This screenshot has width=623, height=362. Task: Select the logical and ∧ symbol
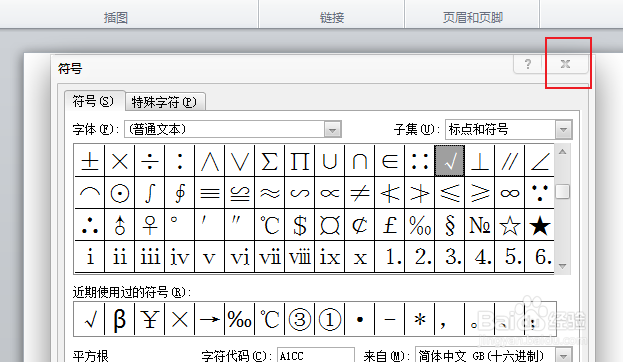click(x=210, y=161)
